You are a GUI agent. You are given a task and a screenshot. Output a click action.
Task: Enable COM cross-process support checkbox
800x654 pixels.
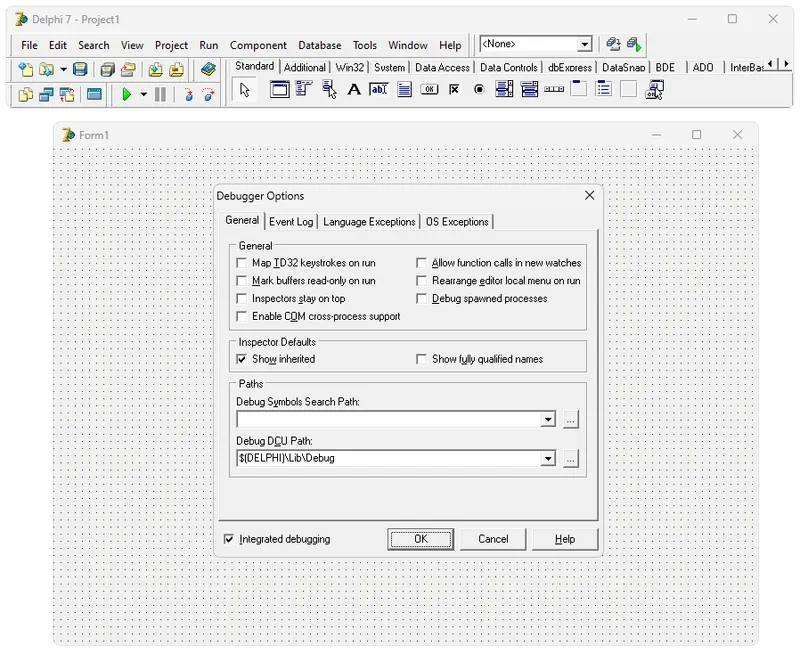(x=242, y=317)
